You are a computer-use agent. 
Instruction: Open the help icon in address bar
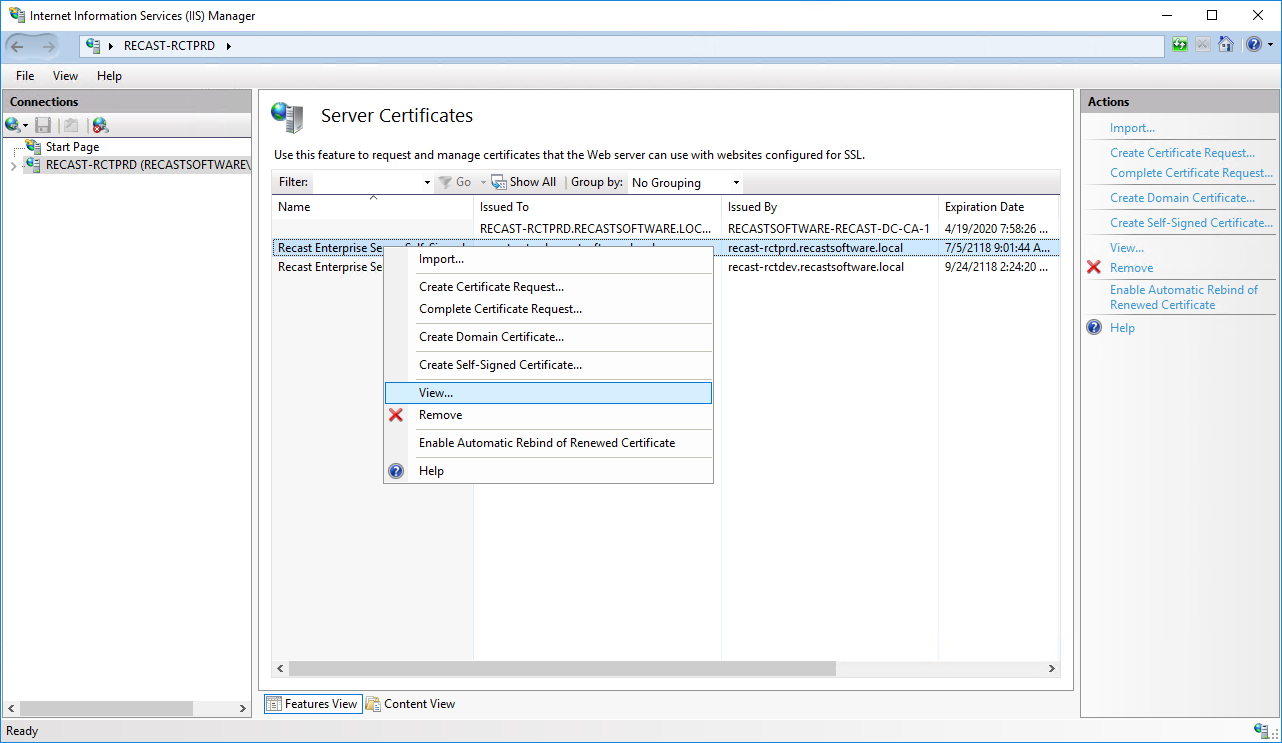tap(1253, 45)
